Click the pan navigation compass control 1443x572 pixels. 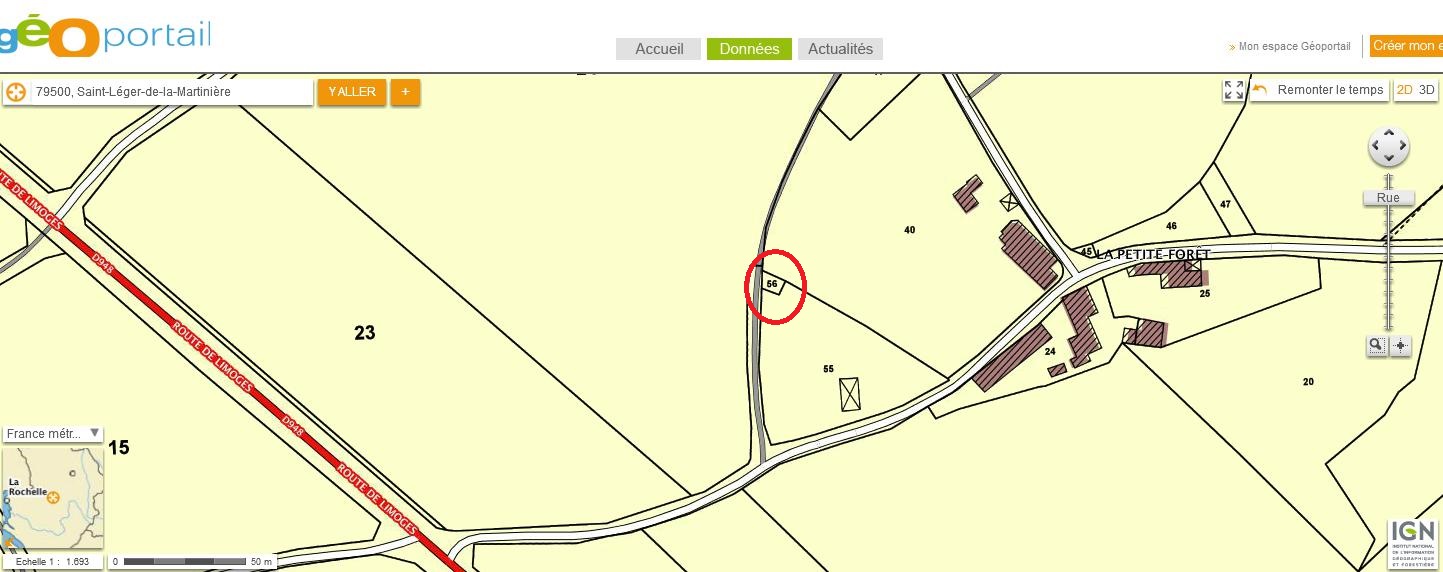coord(1388,147)
